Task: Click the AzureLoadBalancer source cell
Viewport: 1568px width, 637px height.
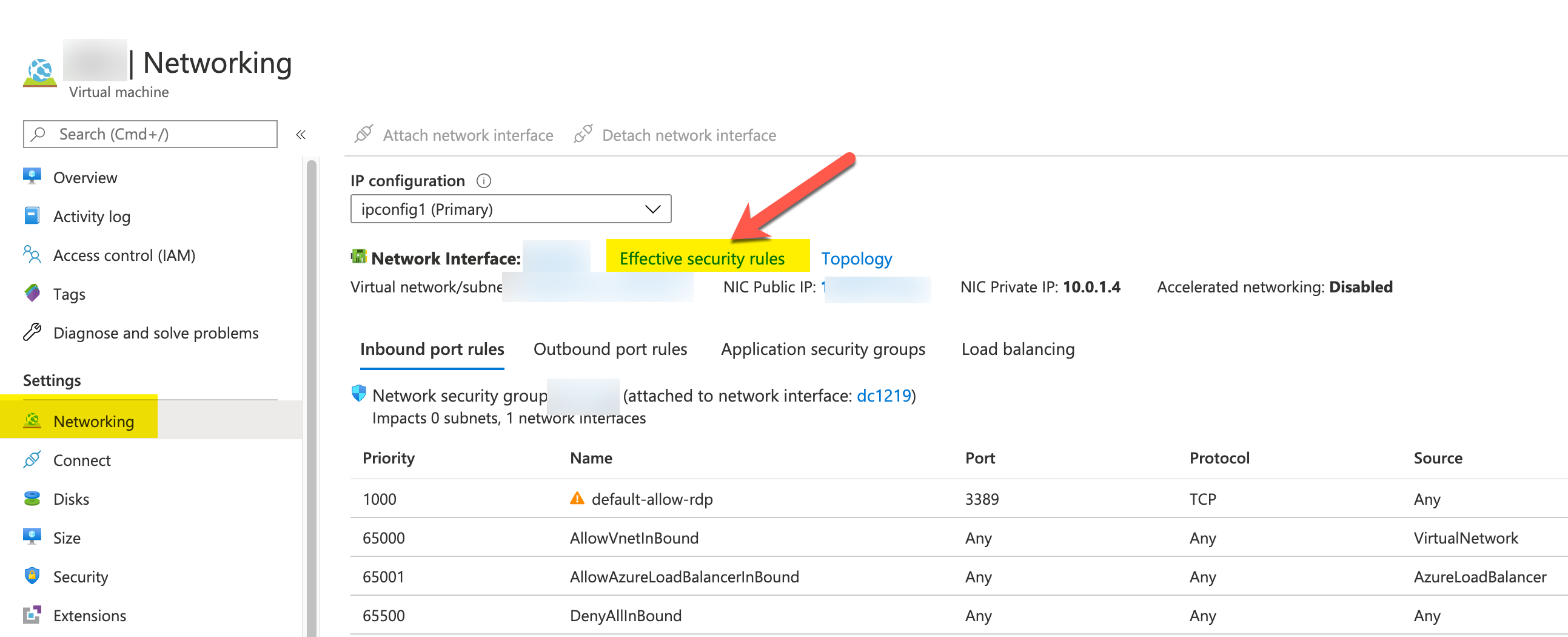Action: [1479, 578]
